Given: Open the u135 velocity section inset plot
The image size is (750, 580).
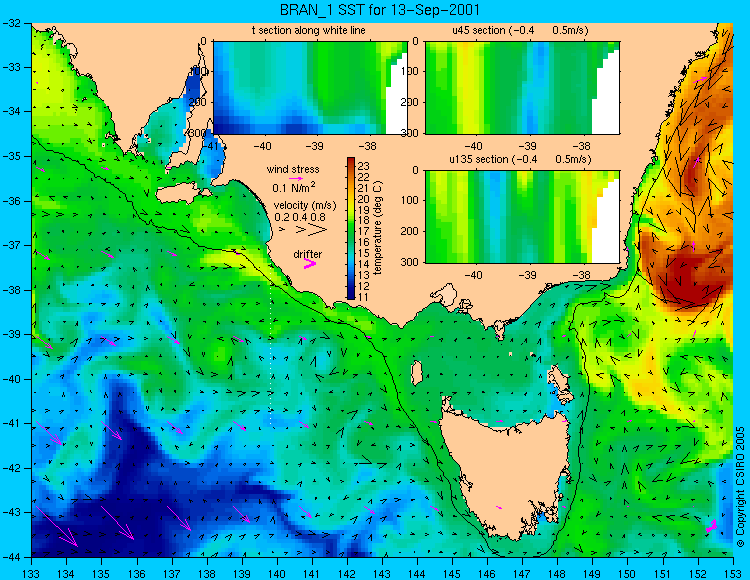Looking at the screenshot, I should click(x=522, y=217).
